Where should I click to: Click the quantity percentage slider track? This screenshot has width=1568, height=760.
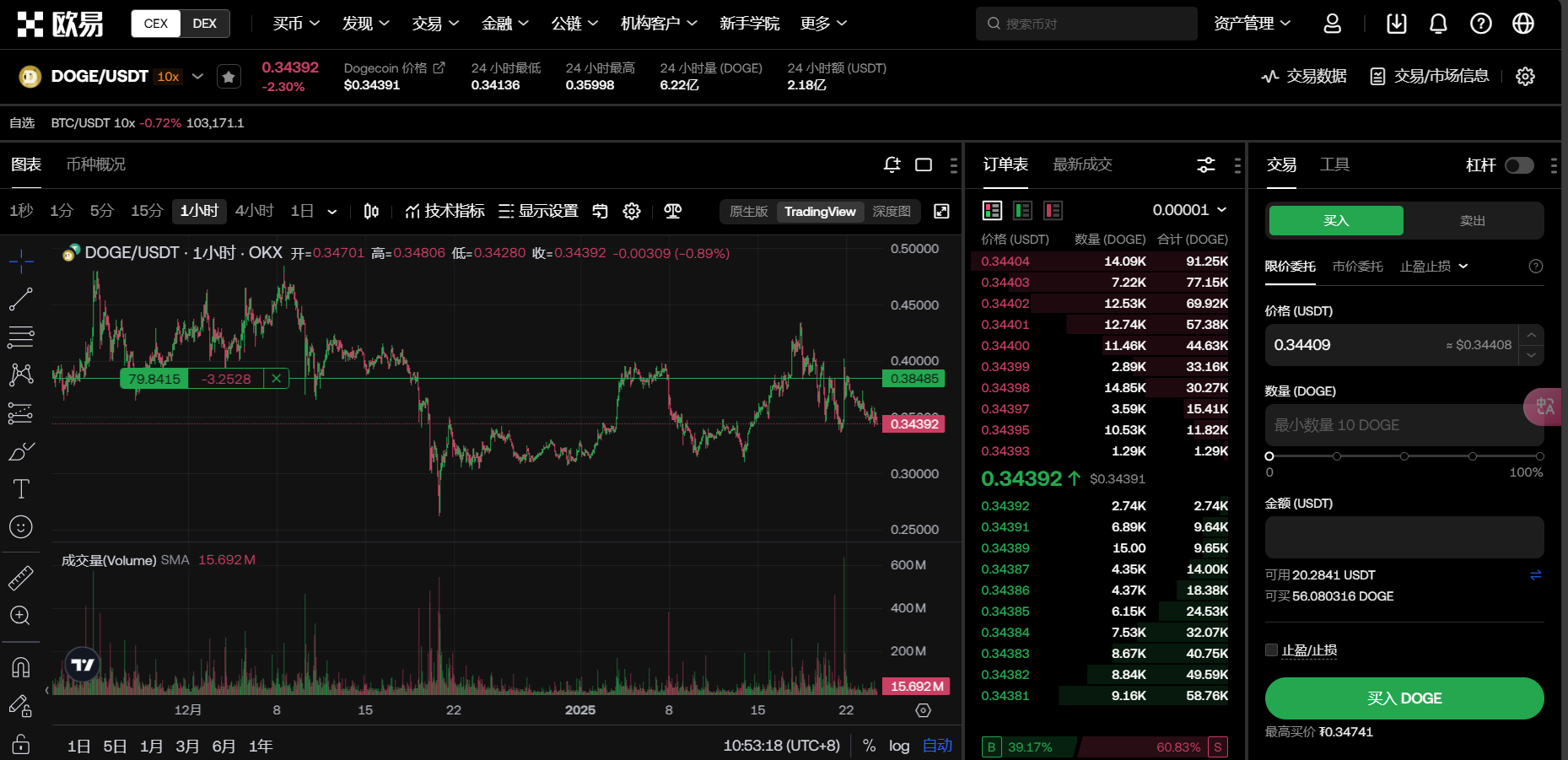click(x=1404, y=456)
